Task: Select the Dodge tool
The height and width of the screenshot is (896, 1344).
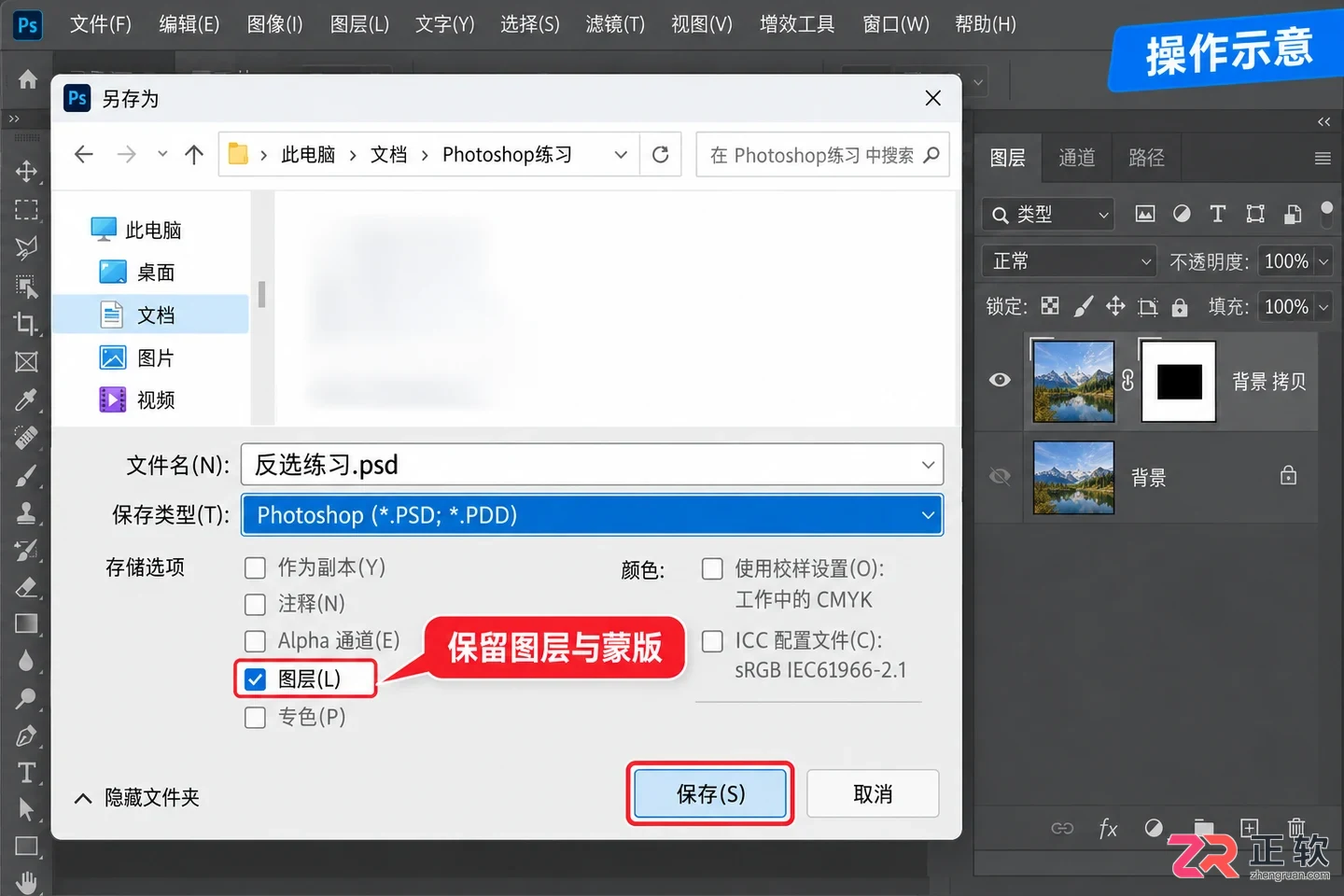Action: click(26, 697)
